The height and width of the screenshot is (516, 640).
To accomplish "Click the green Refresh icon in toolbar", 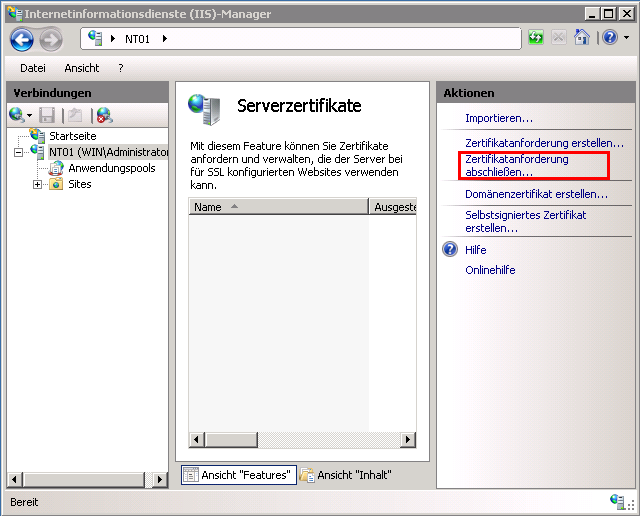I will 537,38.
